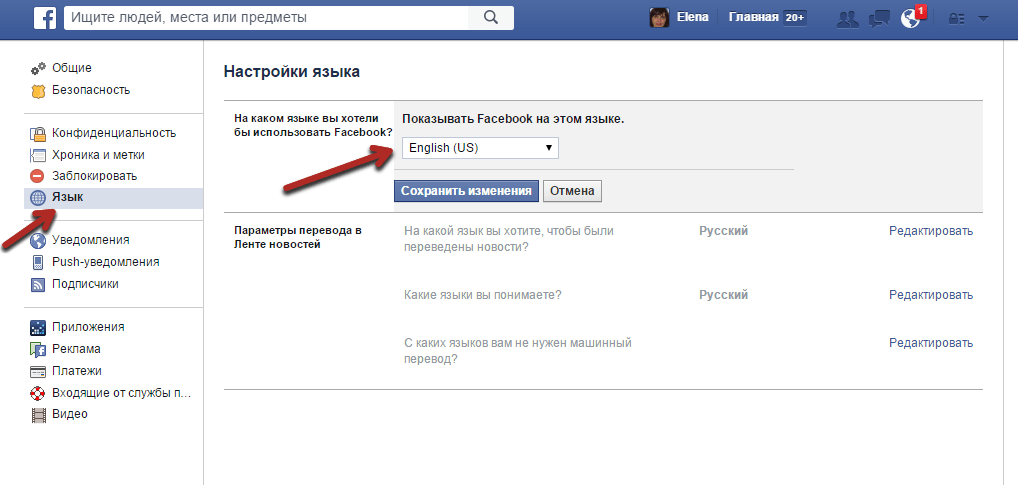The width and height of the screenshot is (1018, 485).
Task: Click the Главная link in top bar
Action: click(753, 18)
